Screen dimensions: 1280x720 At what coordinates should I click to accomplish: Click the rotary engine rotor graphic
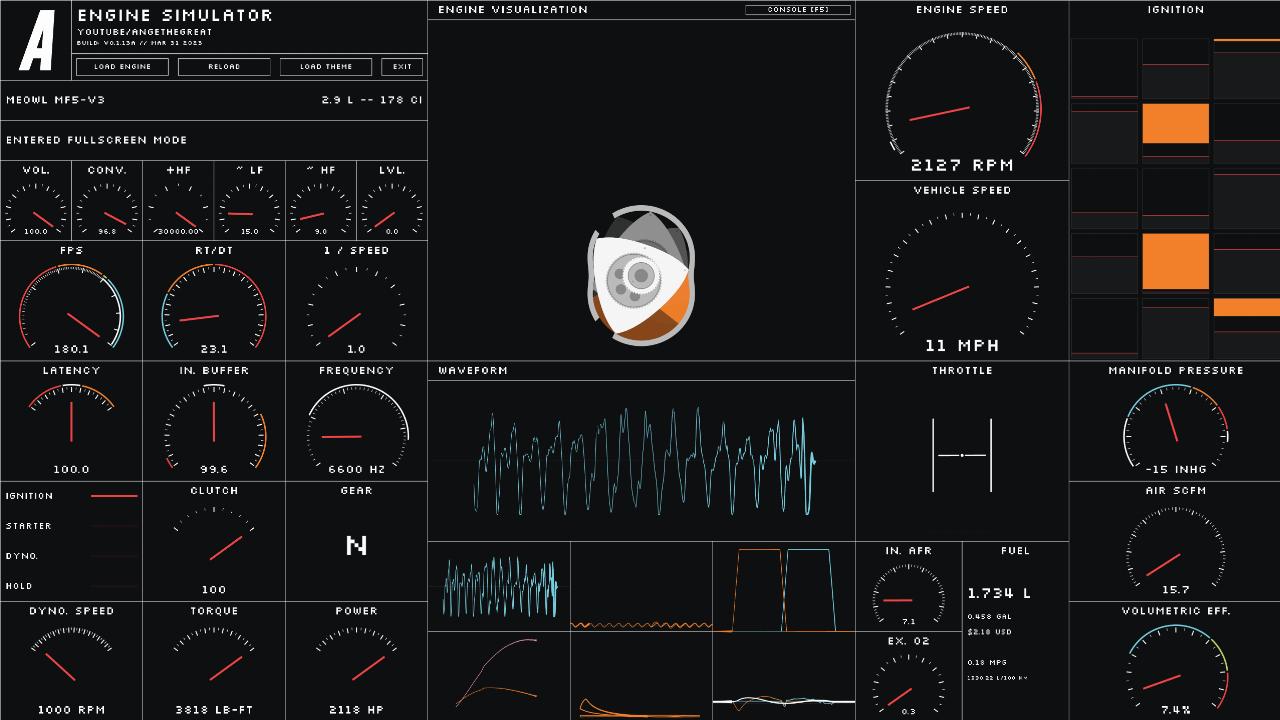[640, 275]
